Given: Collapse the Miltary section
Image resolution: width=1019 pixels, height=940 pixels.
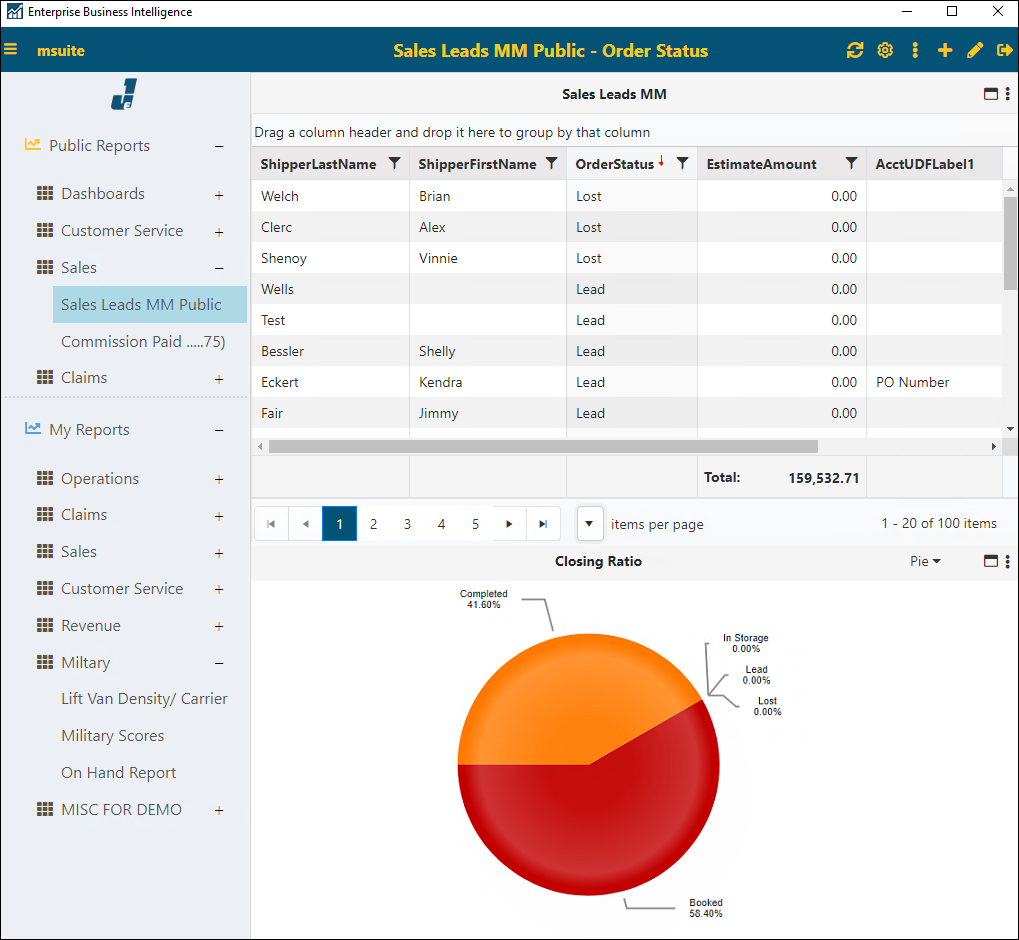Looking at the screenshot, I should [x=218, y=662].
